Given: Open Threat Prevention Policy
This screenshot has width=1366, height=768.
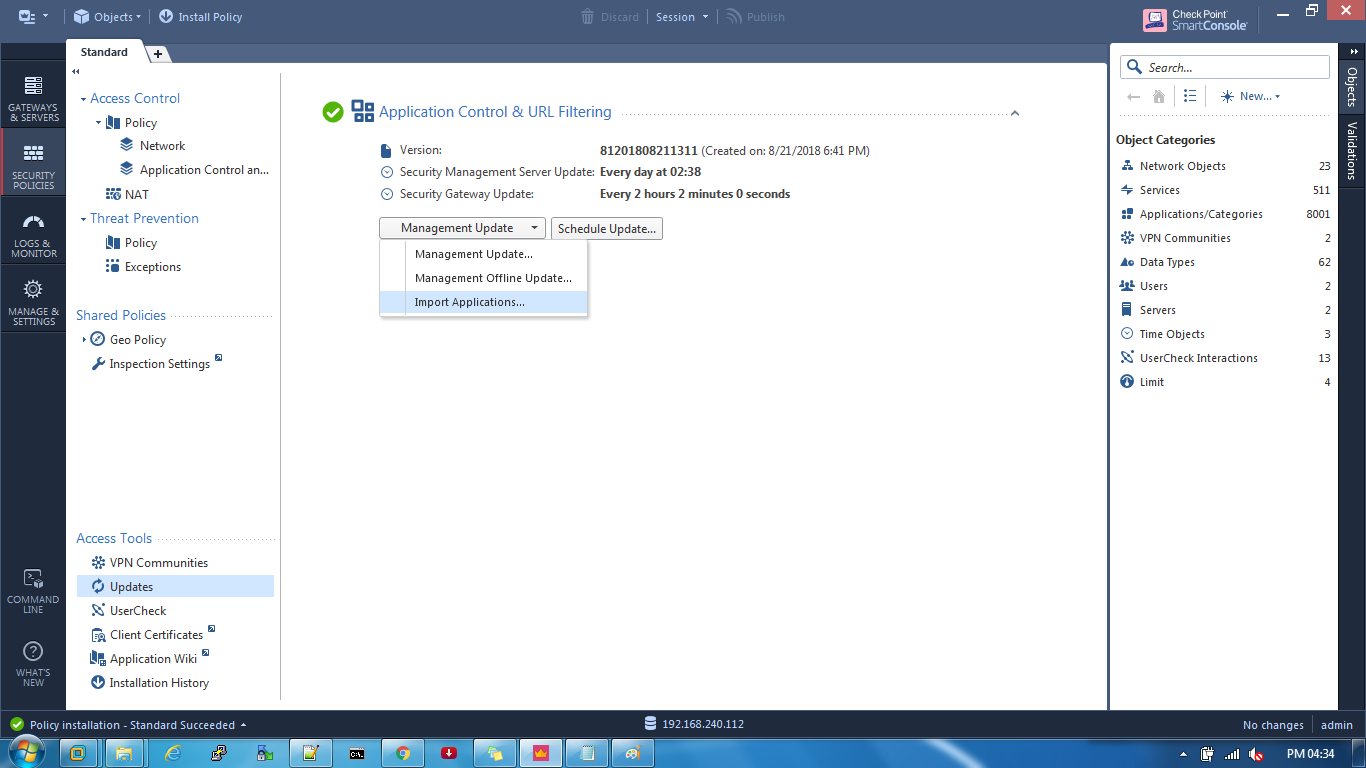Looking at the screenshot, I should pos(131,243).
